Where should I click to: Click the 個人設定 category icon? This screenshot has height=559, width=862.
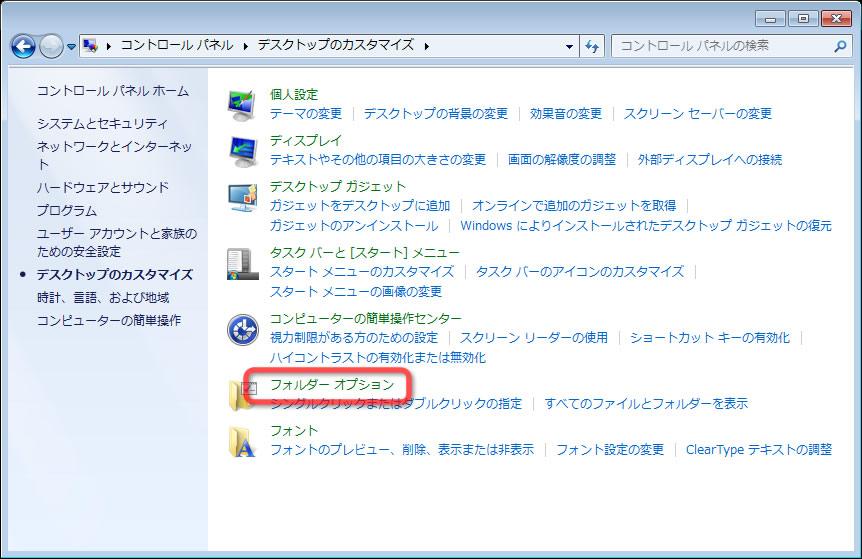[242, 104]
